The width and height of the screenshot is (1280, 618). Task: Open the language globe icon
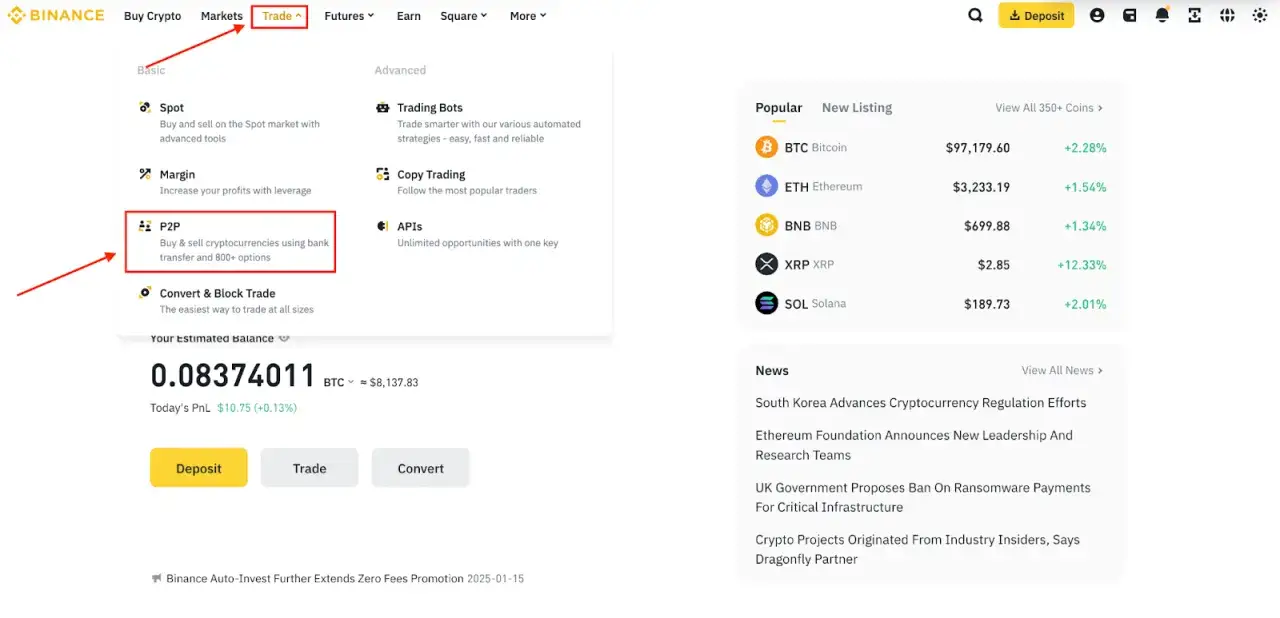pyautogui.click(x=1227, y=15)
